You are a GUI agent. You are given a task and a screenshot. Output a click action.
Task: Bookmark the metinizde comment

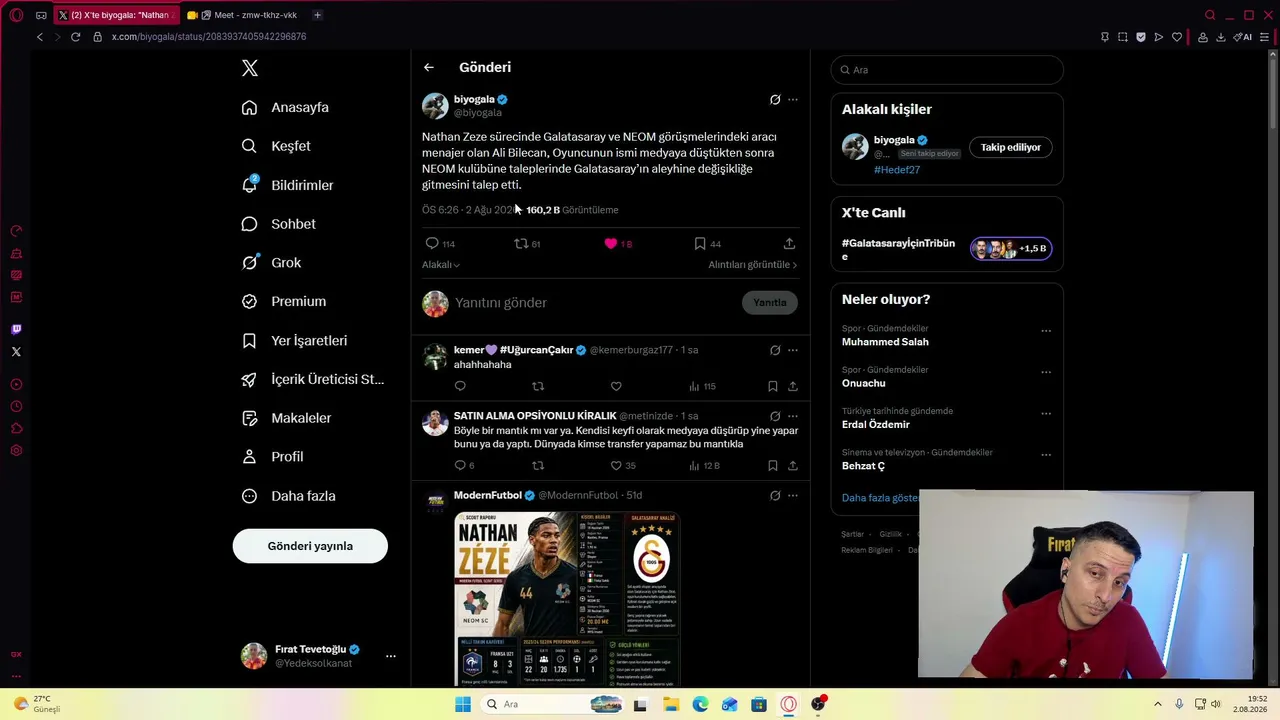(773, 465)
